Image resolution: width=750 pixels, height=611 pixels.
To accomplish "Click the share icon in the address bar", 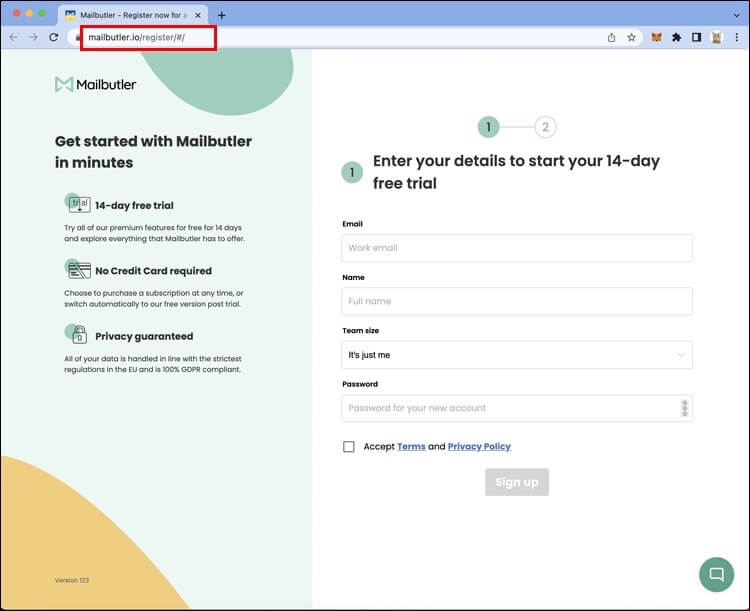I will tap(611, 37).
